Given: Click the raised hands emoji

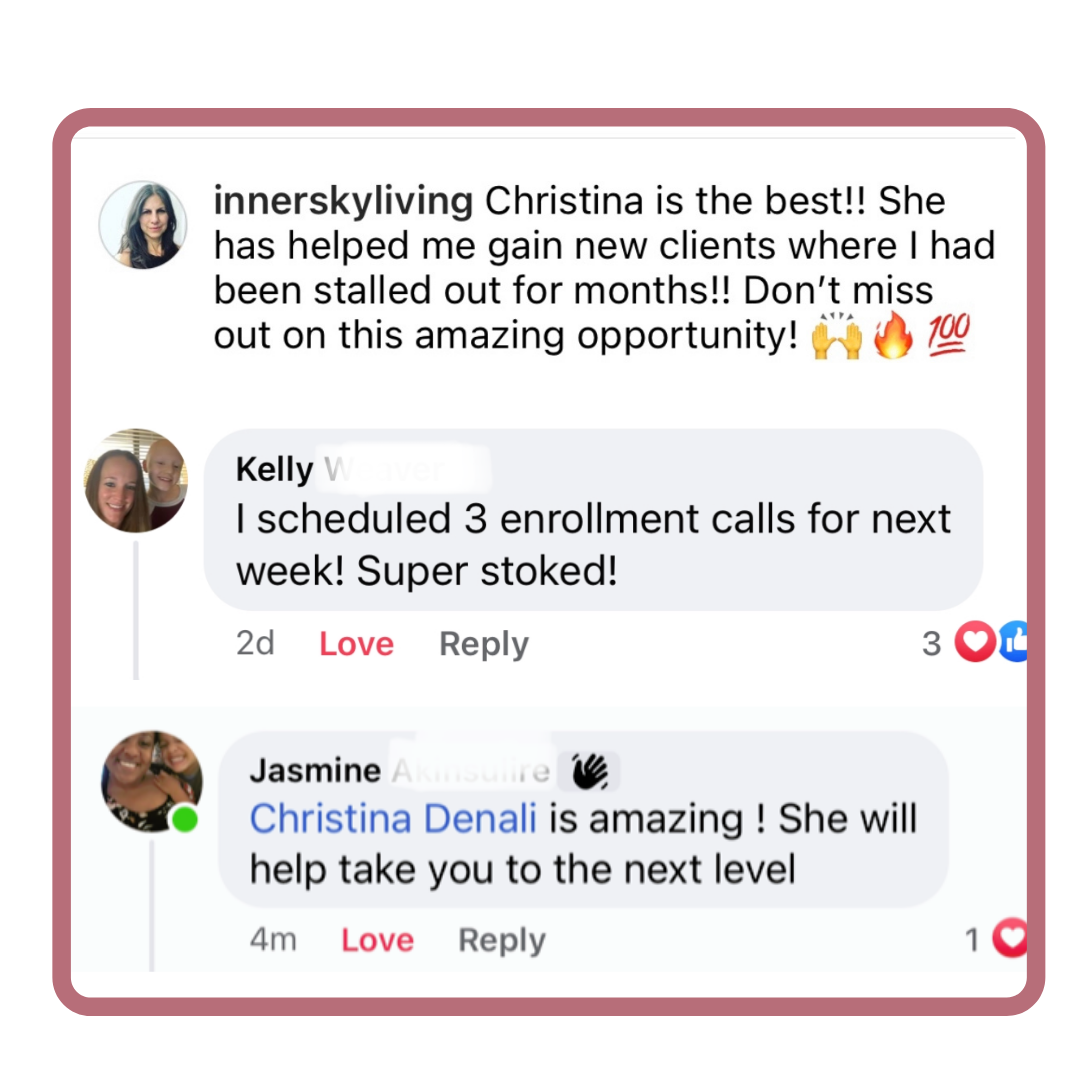Looking at the screenshot, I should [837, 335].
